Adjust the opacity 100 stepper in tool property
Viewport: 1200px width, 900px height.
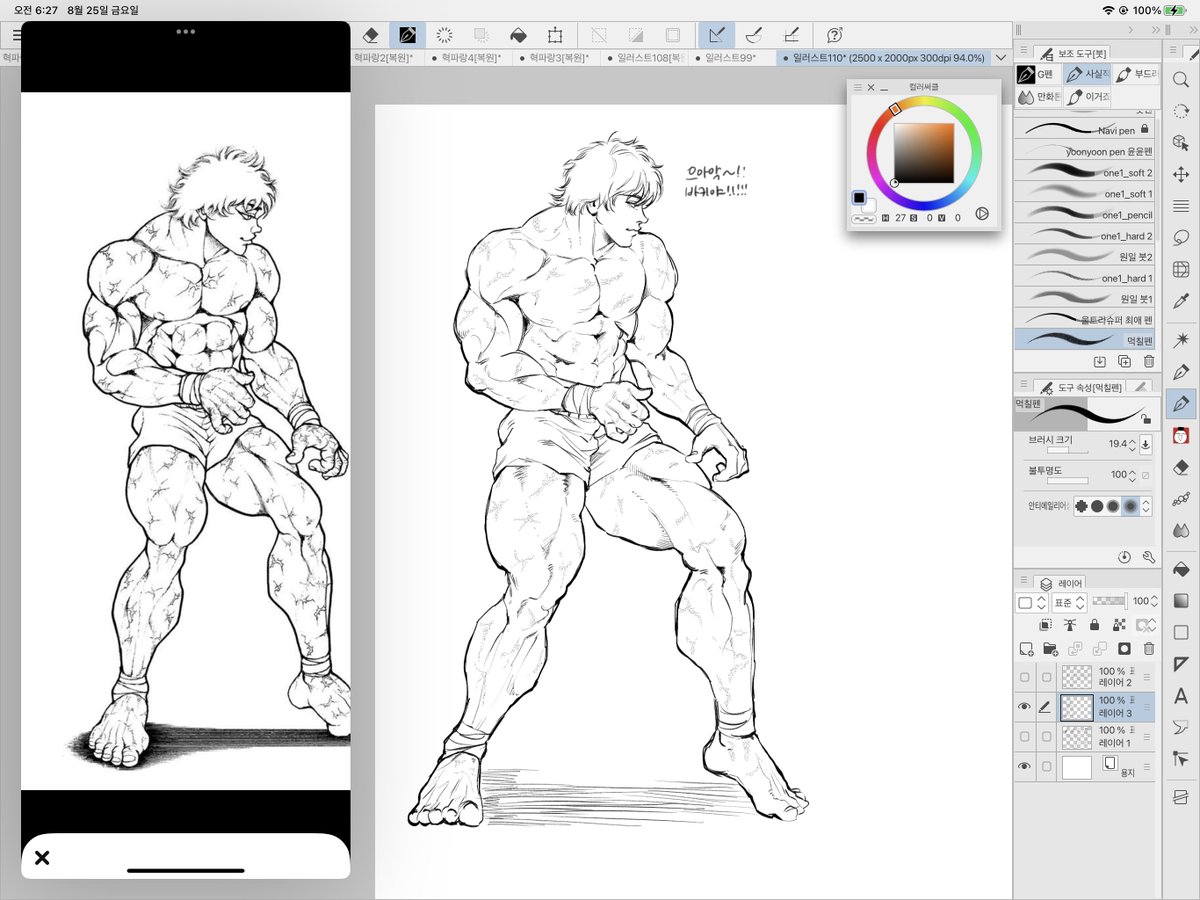(1133, 475)
